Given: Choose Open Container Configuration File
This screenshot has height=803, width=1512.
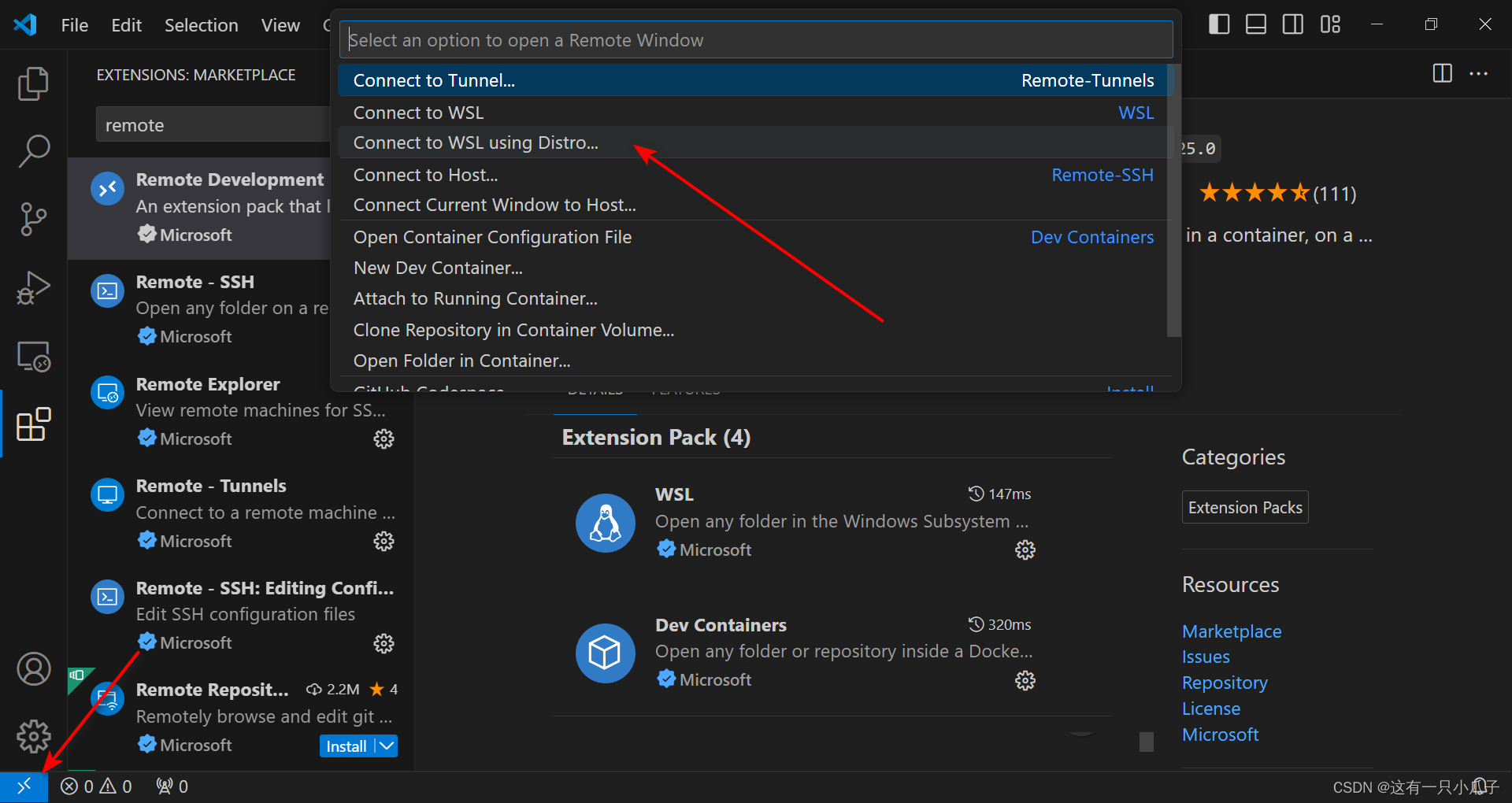Looking at the screenshot, I should pos(754,237).
